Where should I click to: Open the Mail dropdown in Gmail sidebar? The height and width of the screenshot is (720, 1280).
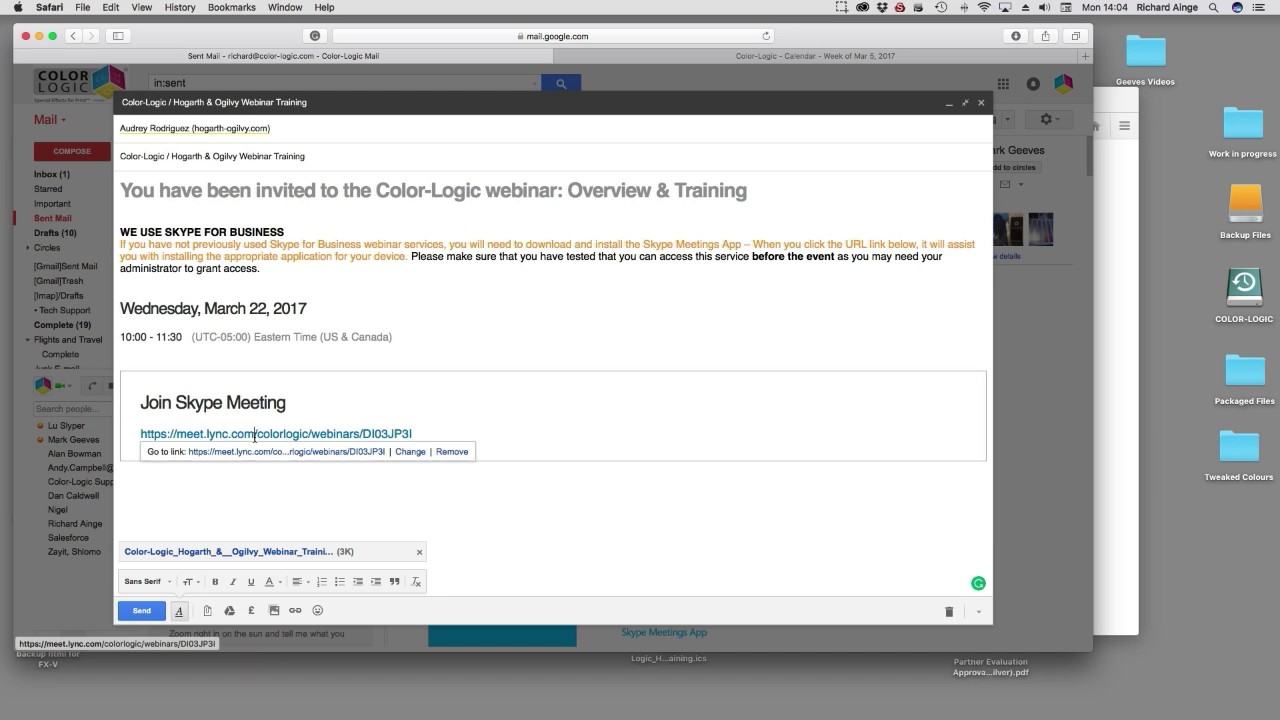coord(50,120)
